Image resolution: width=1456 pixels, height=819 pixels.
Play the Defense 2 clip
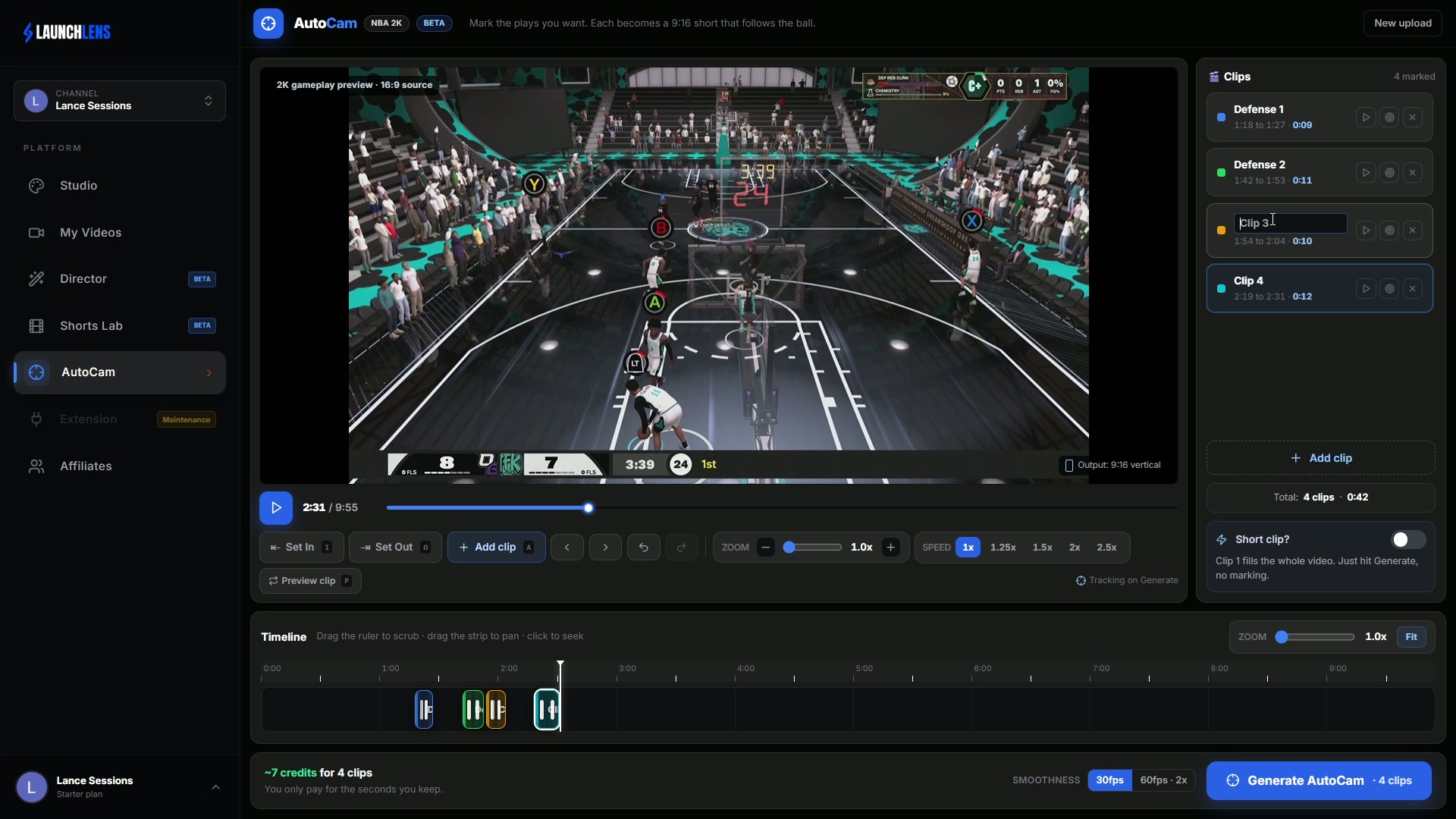point(1366,173)
